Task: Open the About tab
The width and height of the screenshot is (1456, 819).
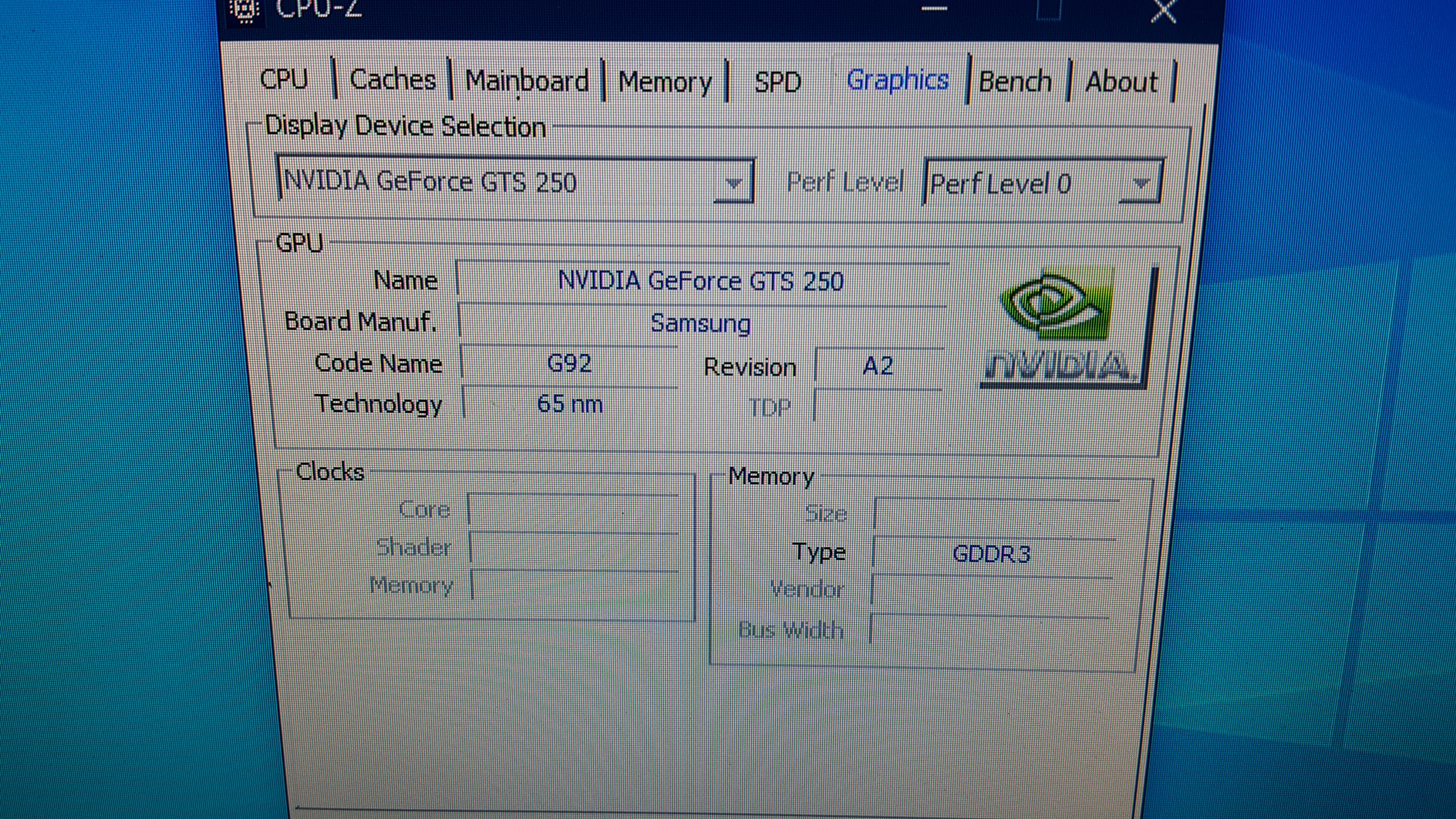Action: click(x=1121, y=82)
